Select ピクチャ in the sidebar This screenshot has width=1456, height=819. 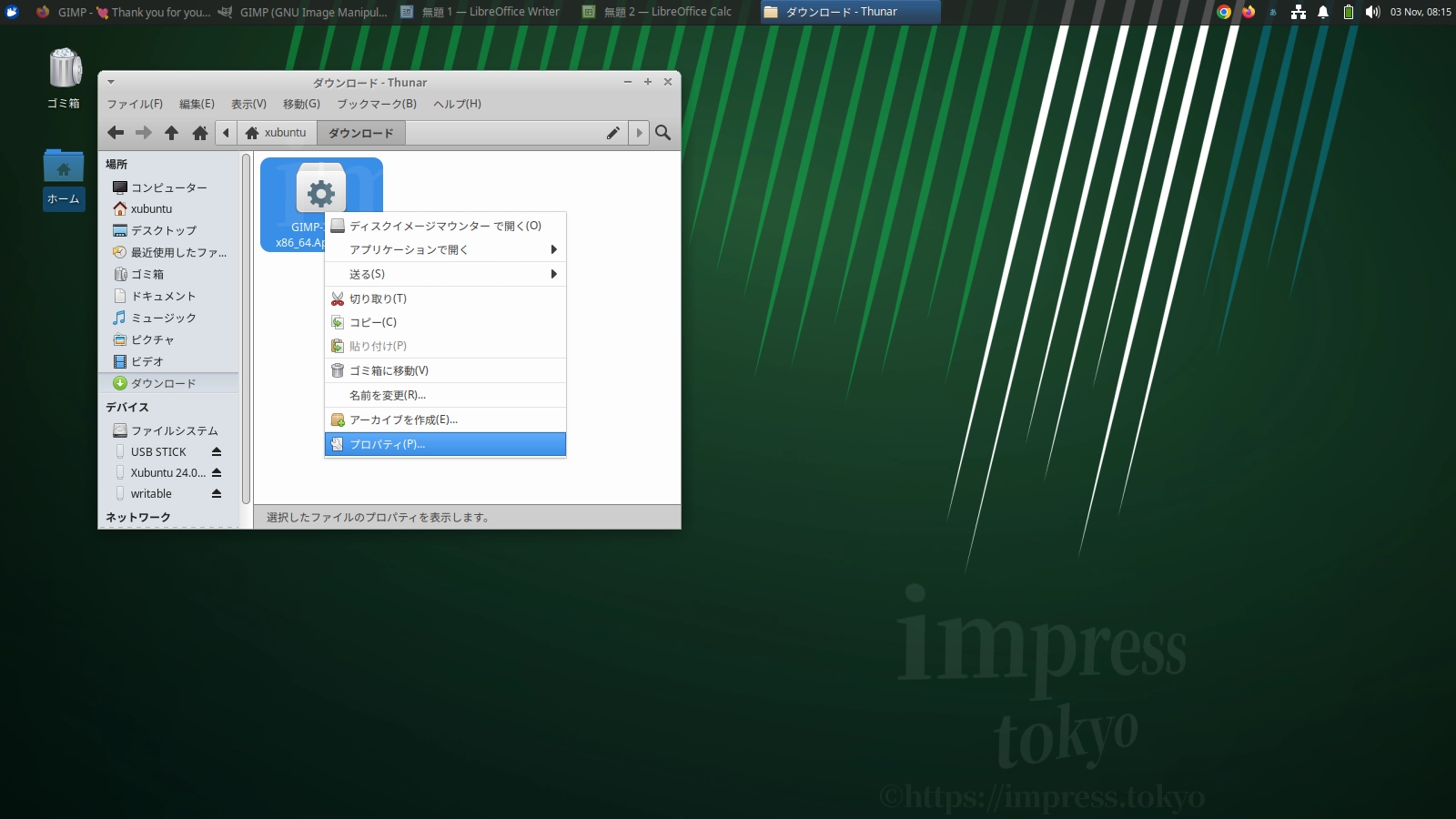(x=168, y=339)
